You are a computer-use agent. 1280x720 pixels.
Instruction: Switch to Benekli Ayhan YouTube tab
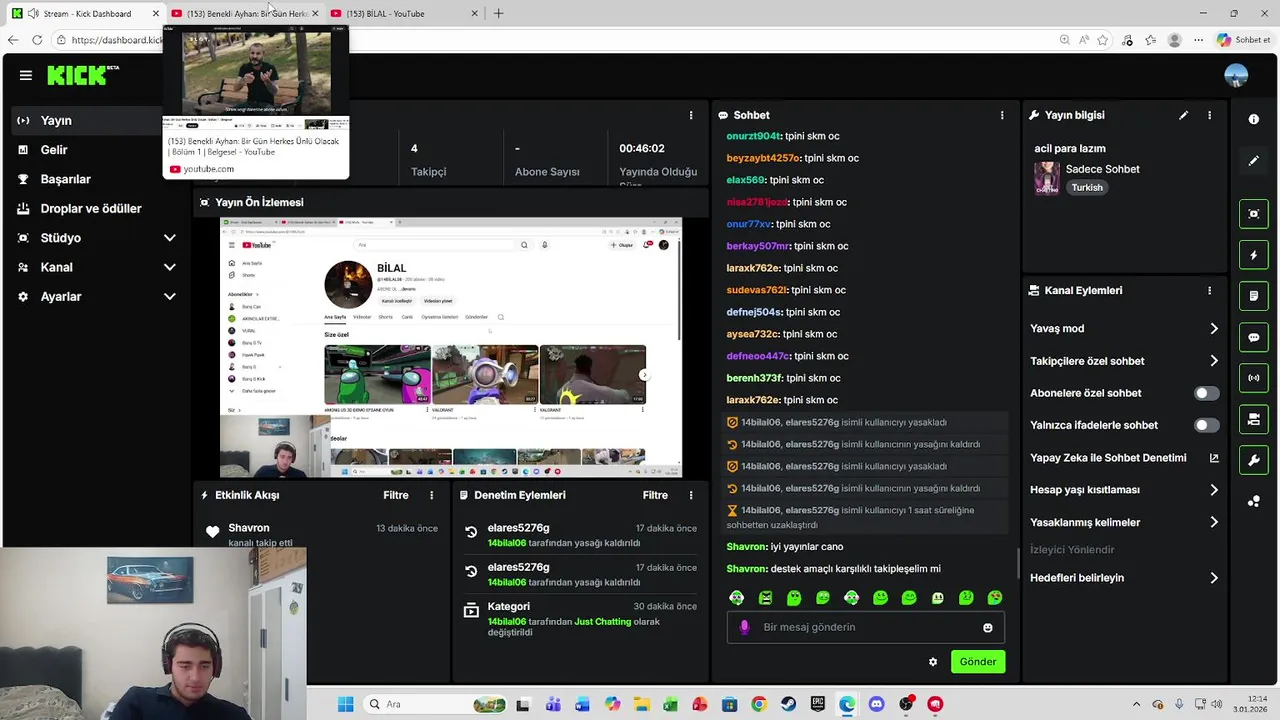tap(244, 13)
